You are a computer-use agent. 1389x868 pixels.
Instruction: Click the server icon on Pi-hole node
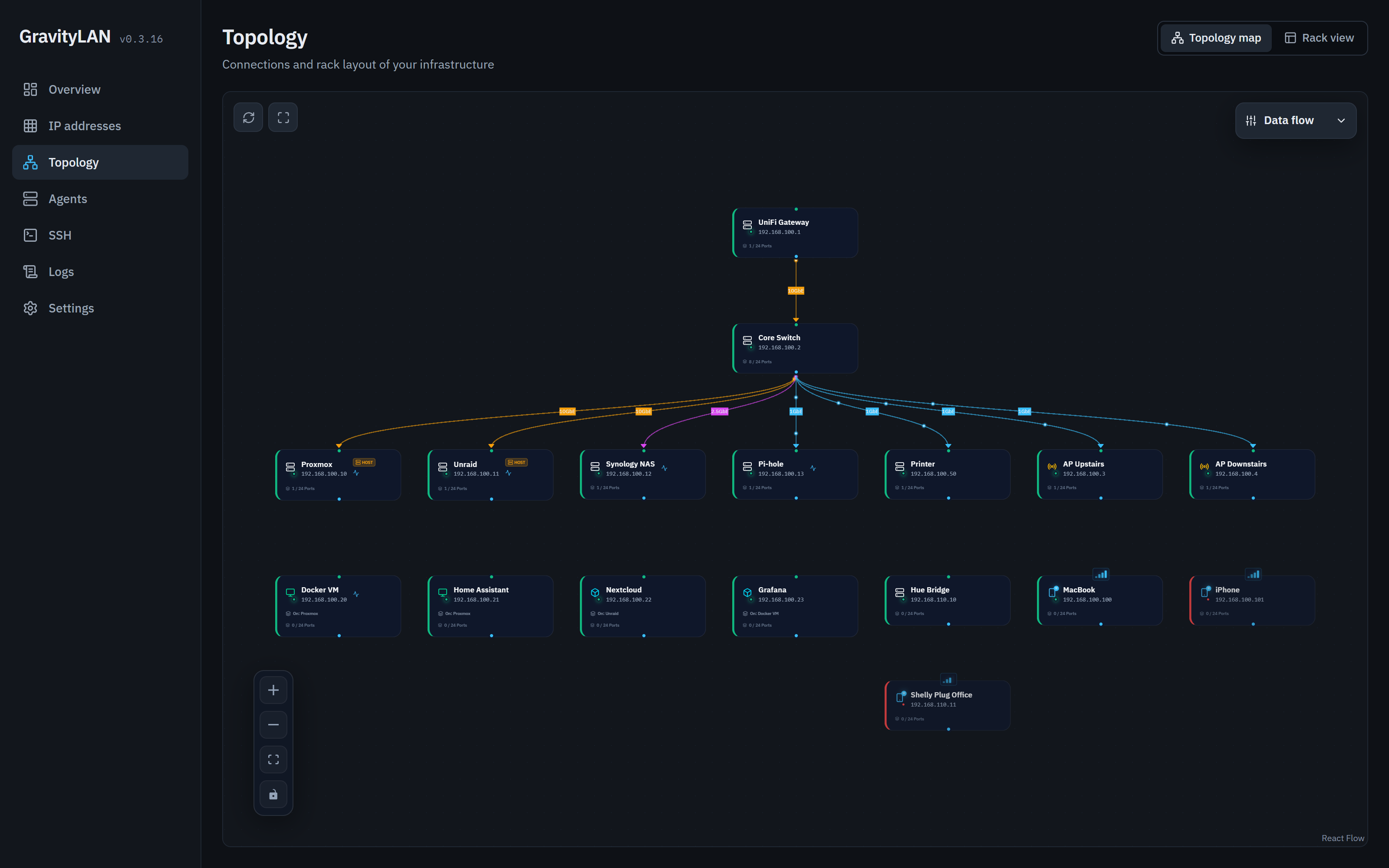(x=747, y=467)
